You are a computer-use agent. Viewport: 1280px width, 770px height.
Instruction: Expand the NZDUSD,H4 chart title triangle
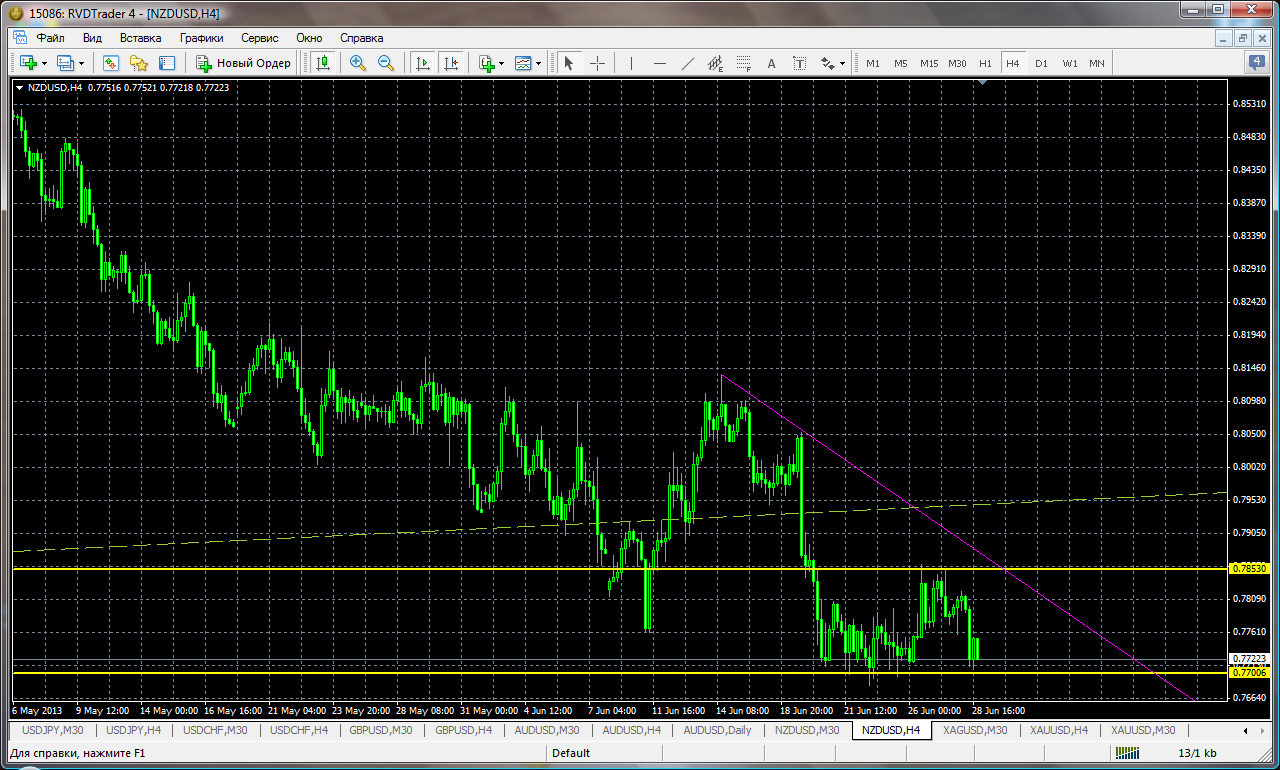click(19, 88)
